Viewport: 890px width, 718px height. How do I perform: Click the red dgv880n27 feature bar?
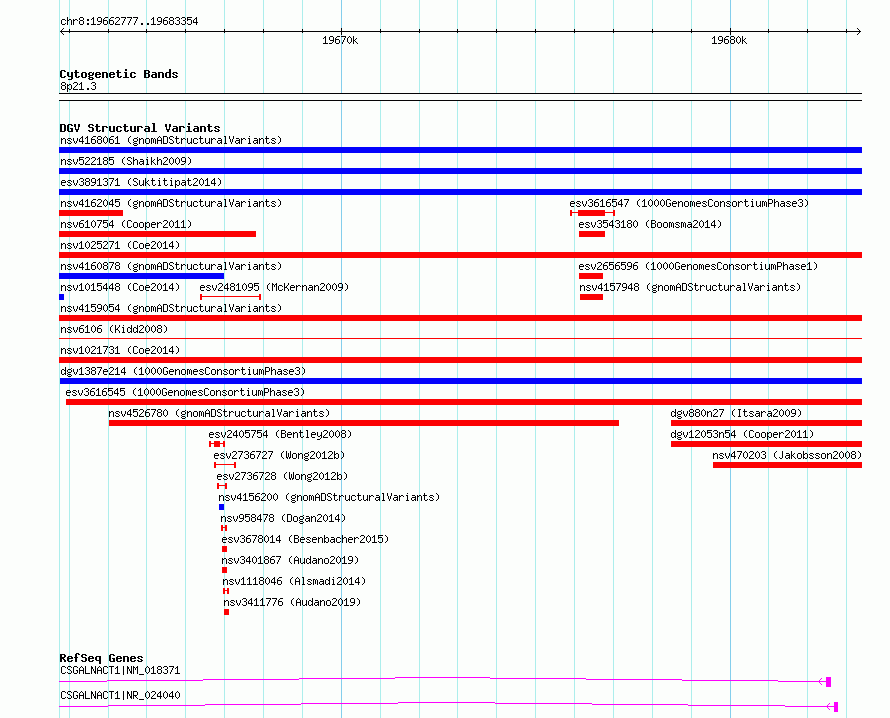coord(766,423)
